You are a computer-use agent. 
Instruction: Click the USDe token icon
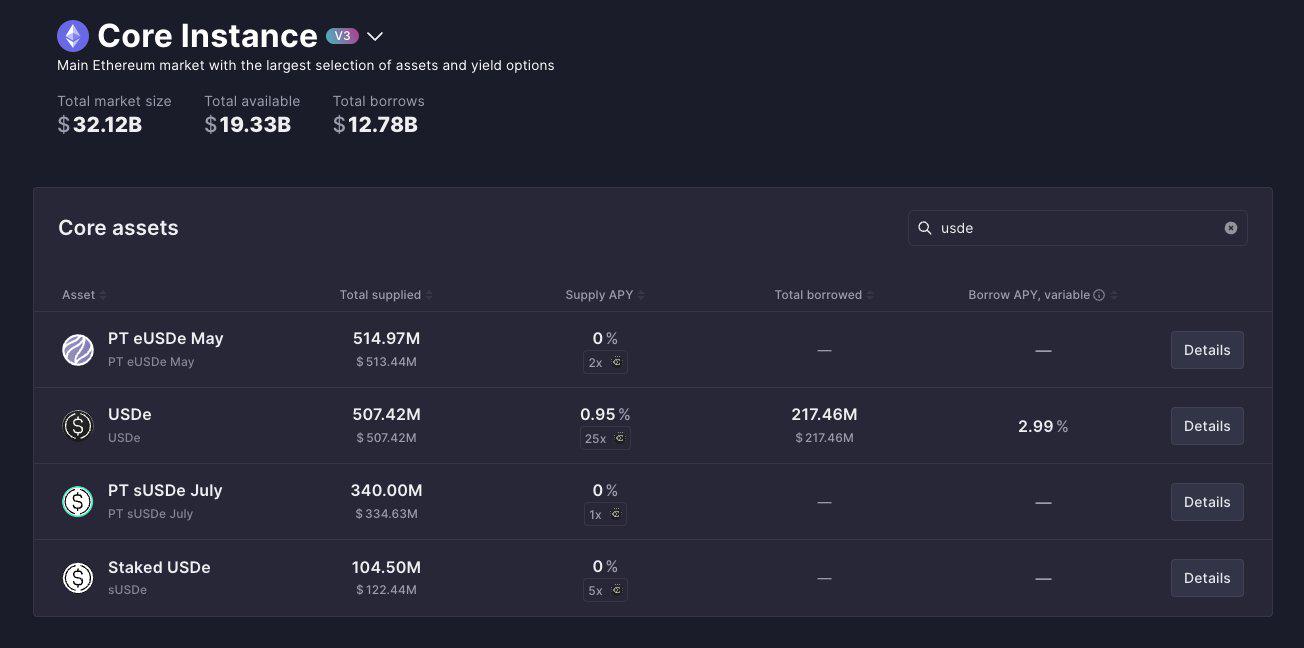tap(78, 426)
